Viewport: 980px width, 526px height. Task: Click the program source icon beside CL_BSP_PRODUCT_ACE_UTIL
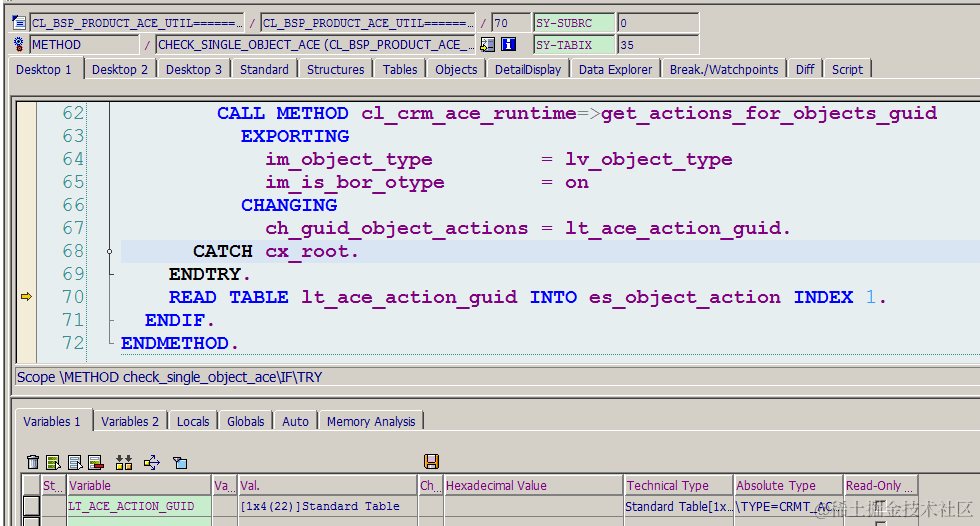tap(19, 23)
